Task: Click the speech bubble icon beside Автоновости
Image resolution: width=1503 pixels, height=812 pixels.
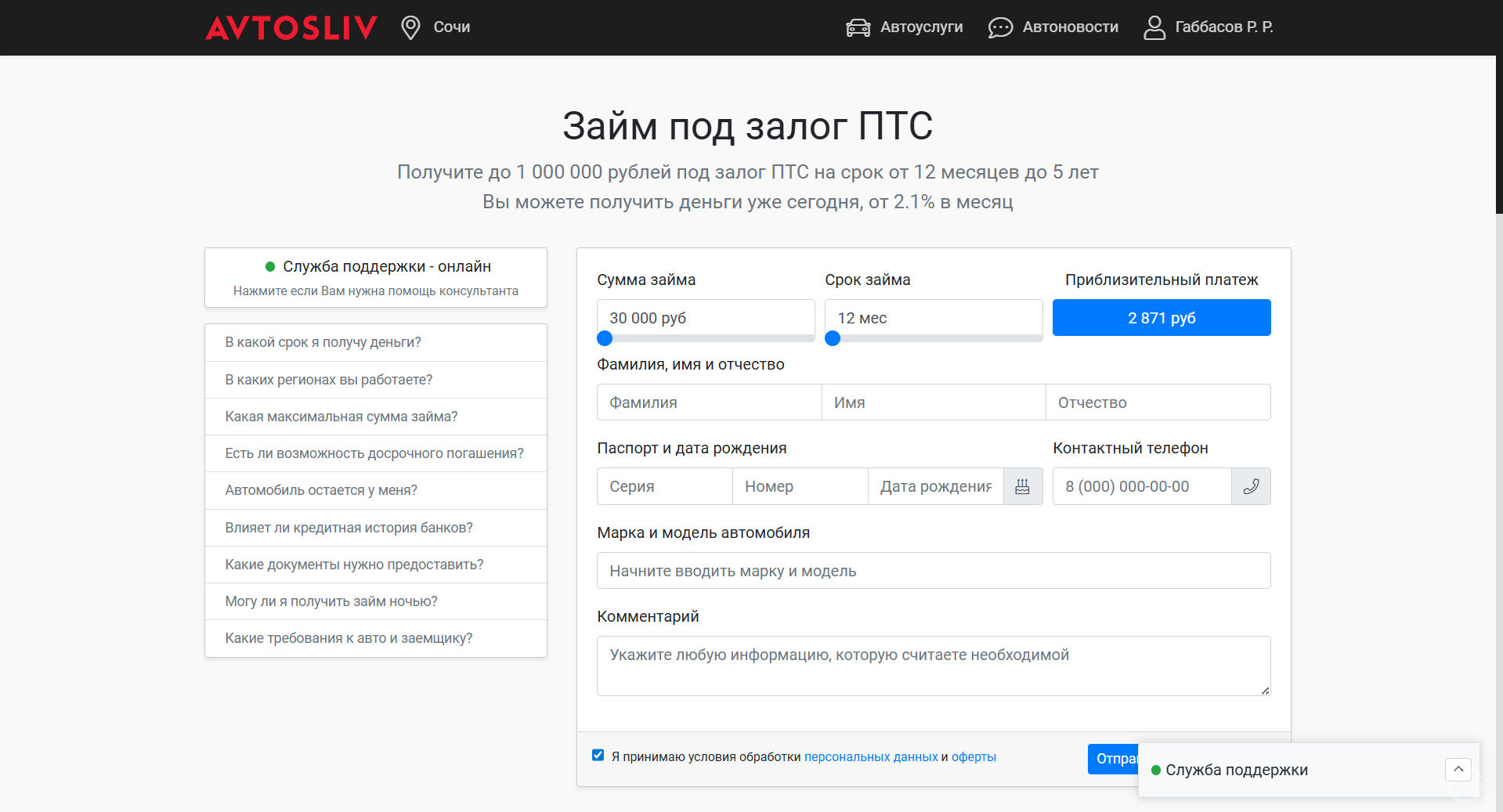Action: (x=999, y=27)
